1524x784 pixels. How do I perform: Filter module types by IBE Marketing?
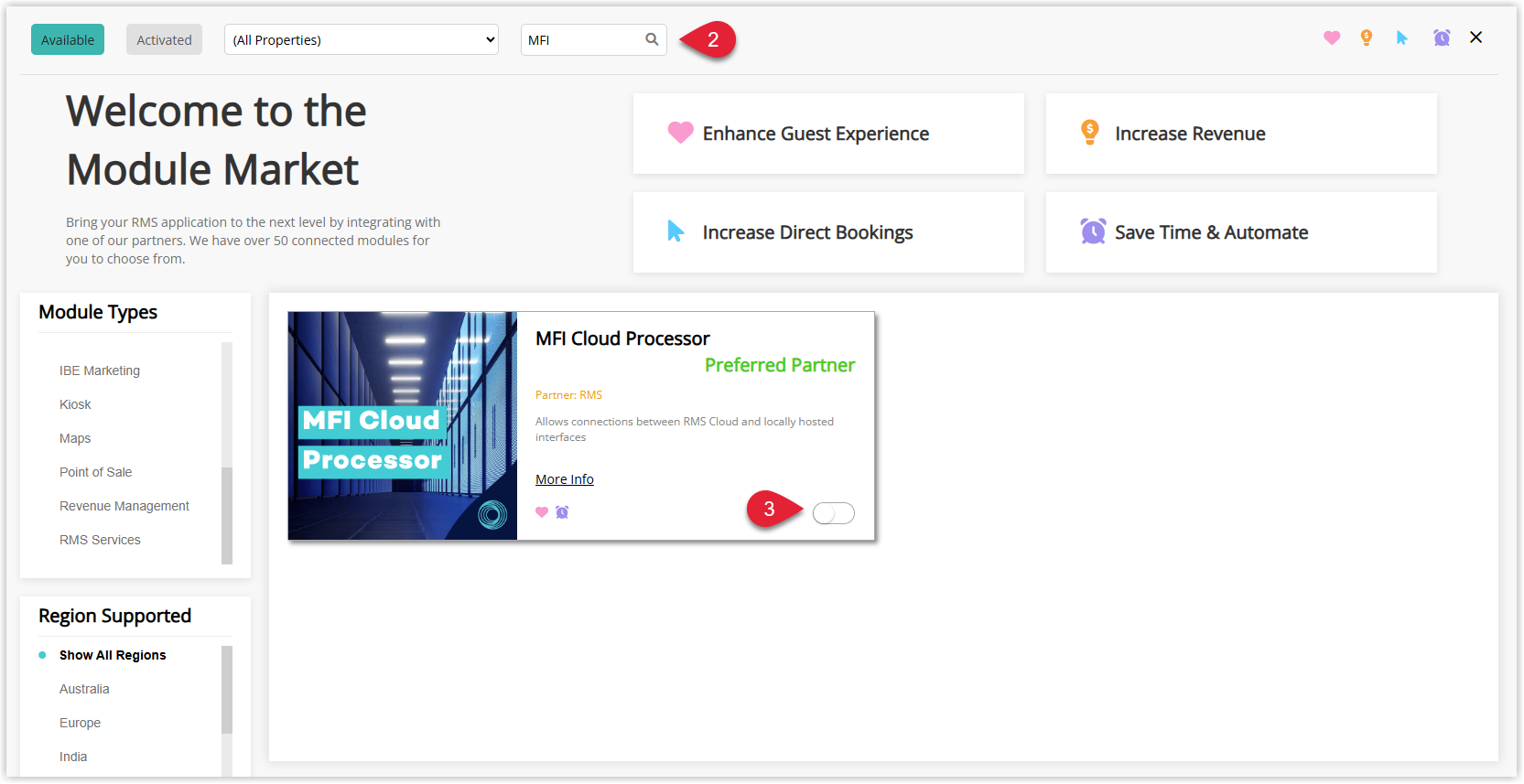coord(100,371)
